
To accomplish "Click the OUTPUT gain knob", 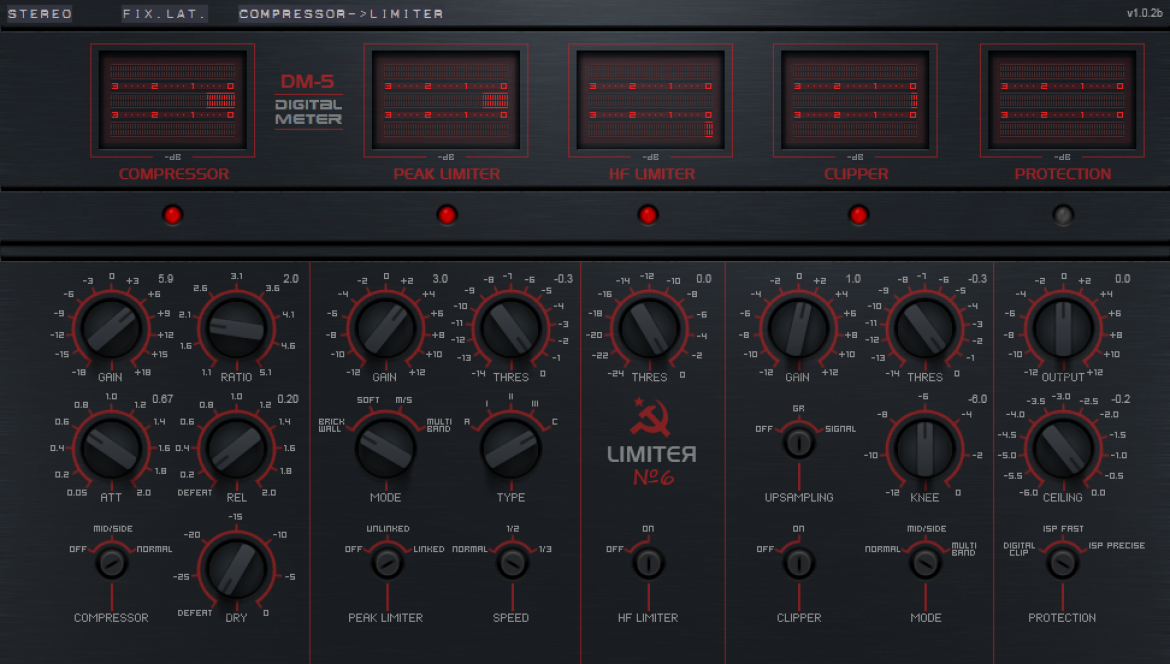I will coord(1063,328).
